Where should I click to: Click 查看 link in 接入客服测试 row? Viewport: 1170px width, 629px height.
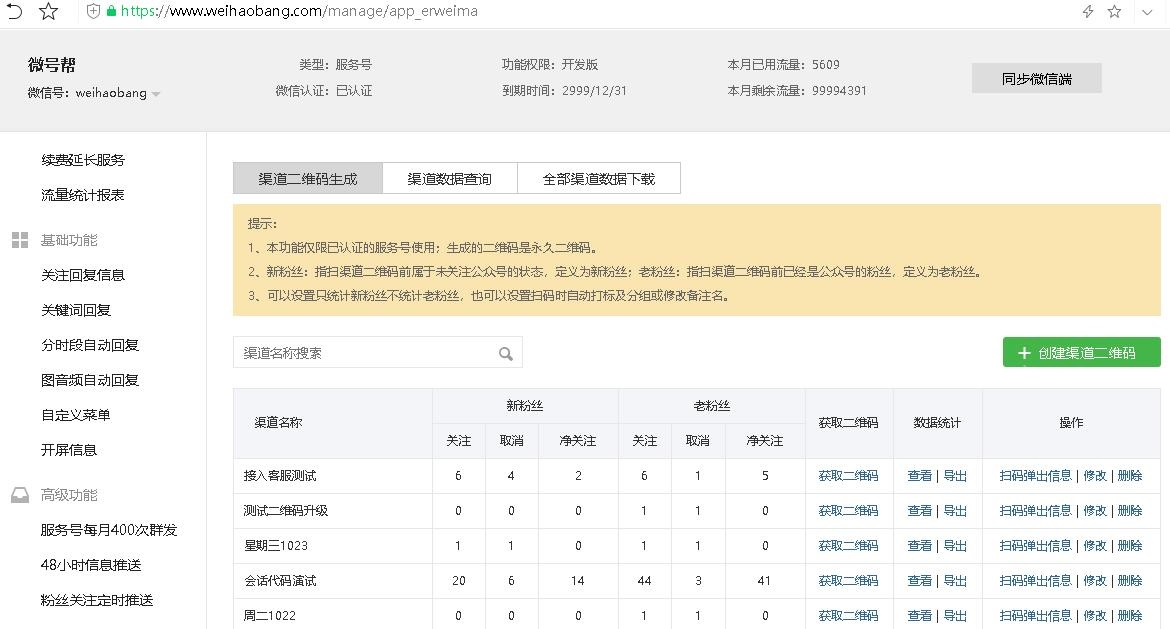[x=919, y=475]
